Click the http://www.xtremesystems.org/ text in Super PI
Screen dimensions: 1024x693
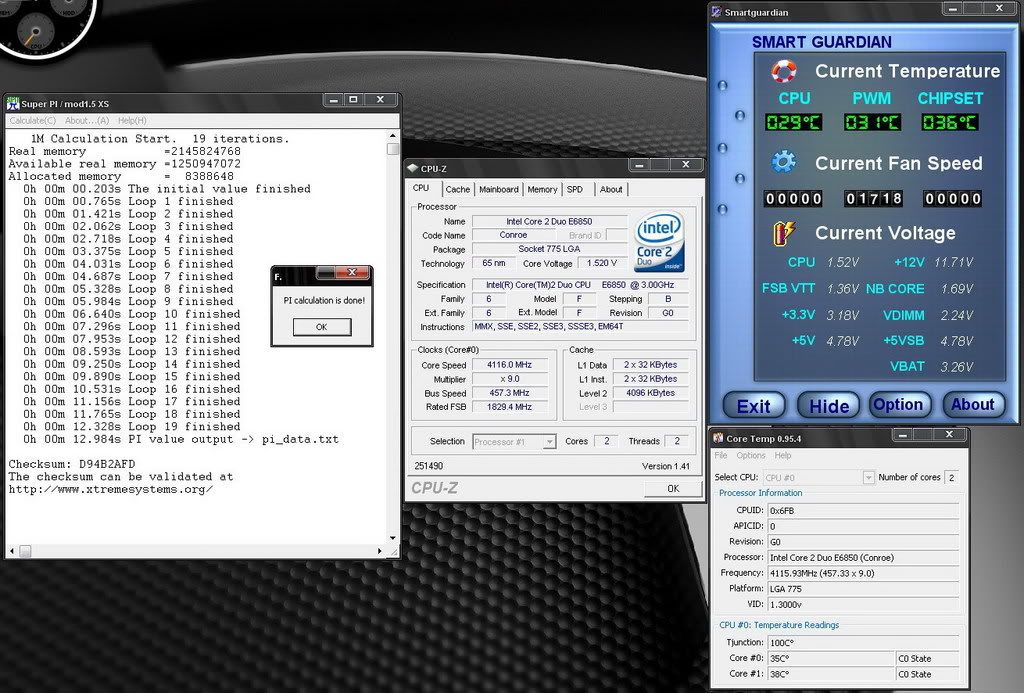tap(110, 489)
